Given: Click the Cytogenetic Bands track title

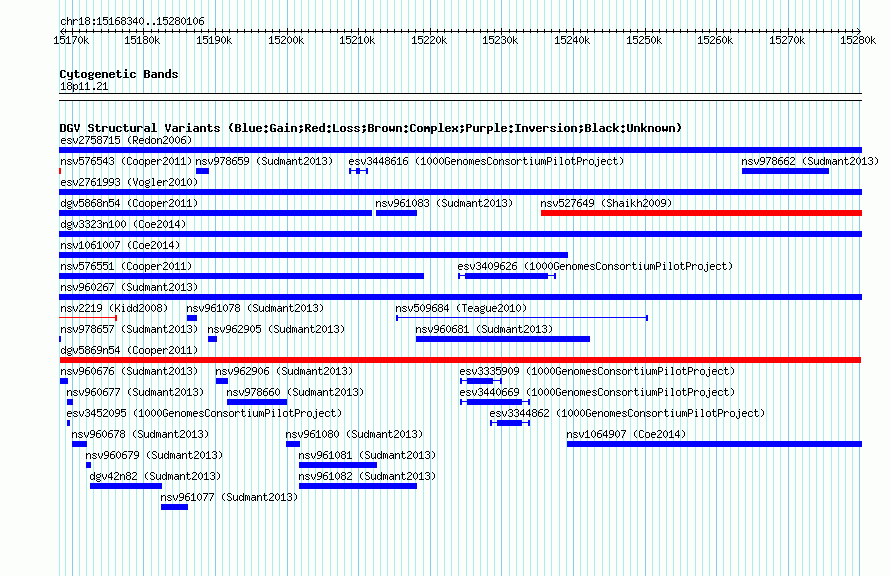Looking at the screenshot, I should [119, 74].
